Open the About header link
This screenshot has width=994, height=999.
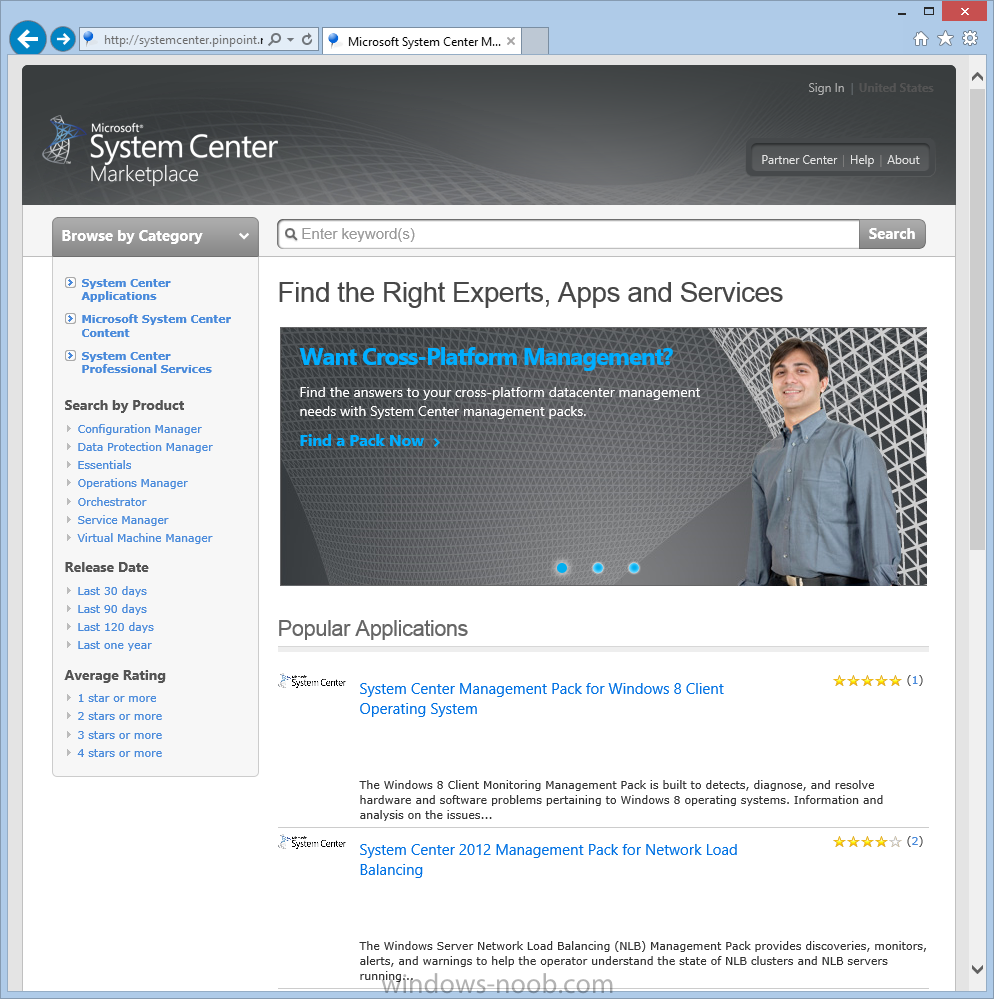click(x=903, y=160)
